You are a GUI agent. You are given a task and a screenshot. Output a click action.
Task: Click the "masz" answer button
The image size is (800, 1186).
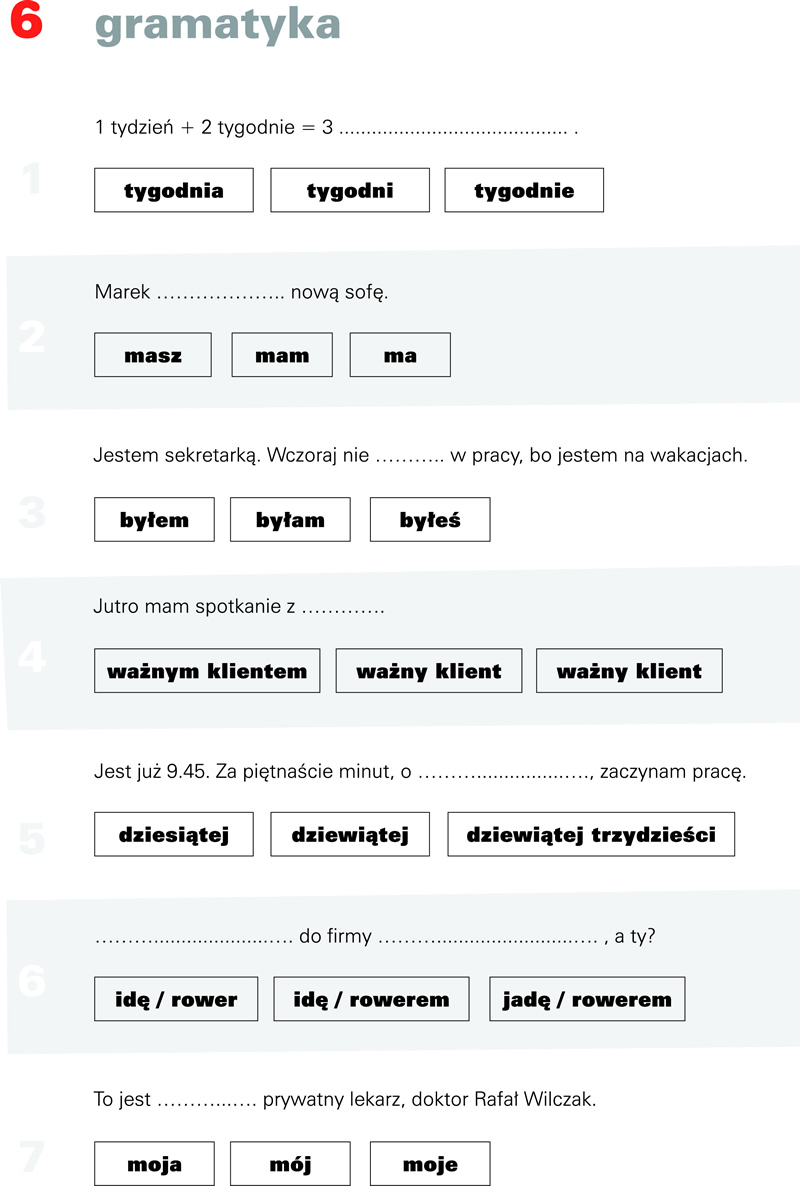(x=153, y=355)
